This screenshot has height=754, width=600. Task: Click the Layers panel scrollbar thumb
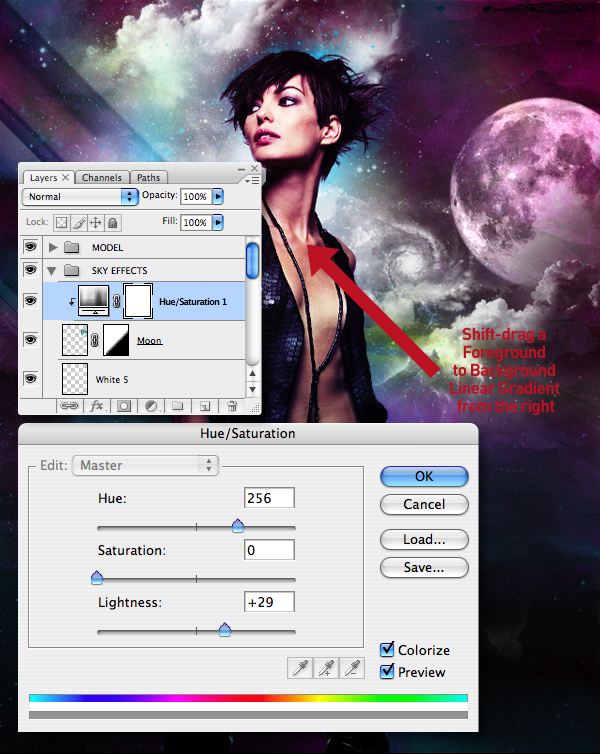(252, 261)
